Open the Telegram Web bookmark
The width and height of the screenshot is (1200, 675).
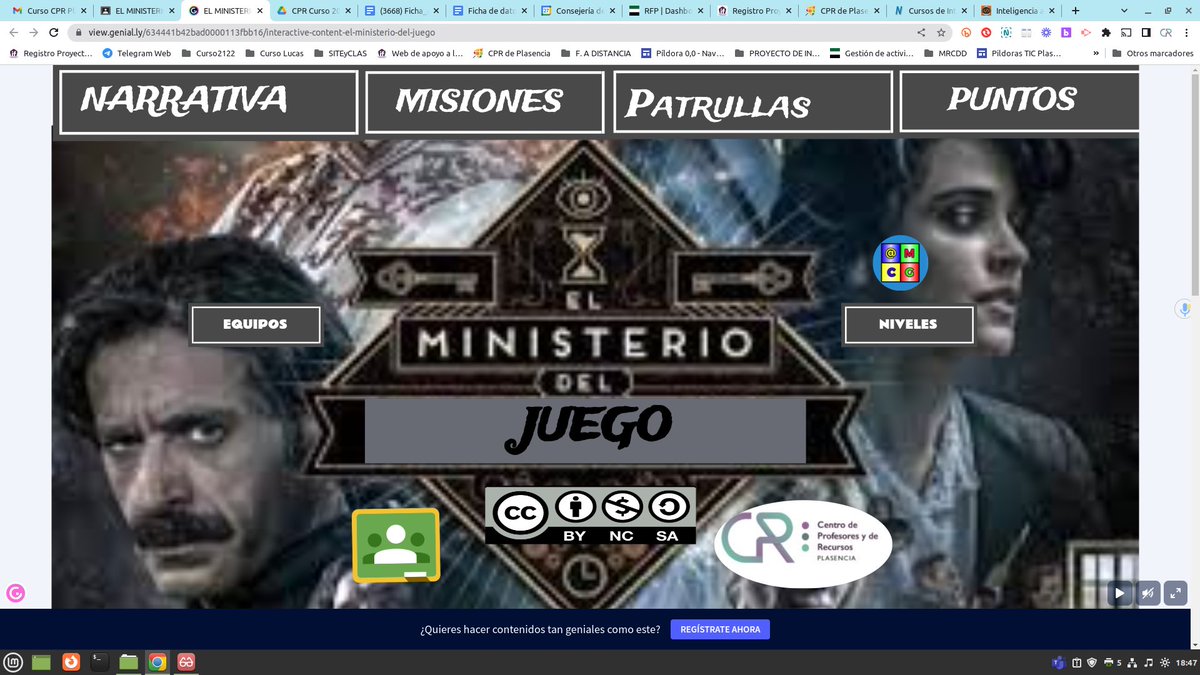tap(137, 53)
